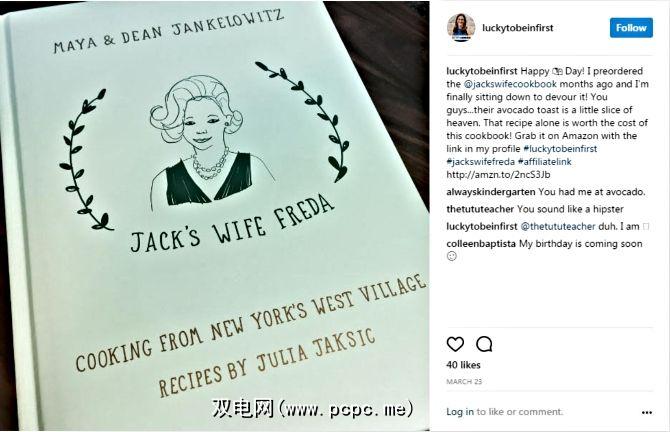Visit thetututeacher commenter profile
670x432 pixels.
pyautogui.click(x=480, y=209)
